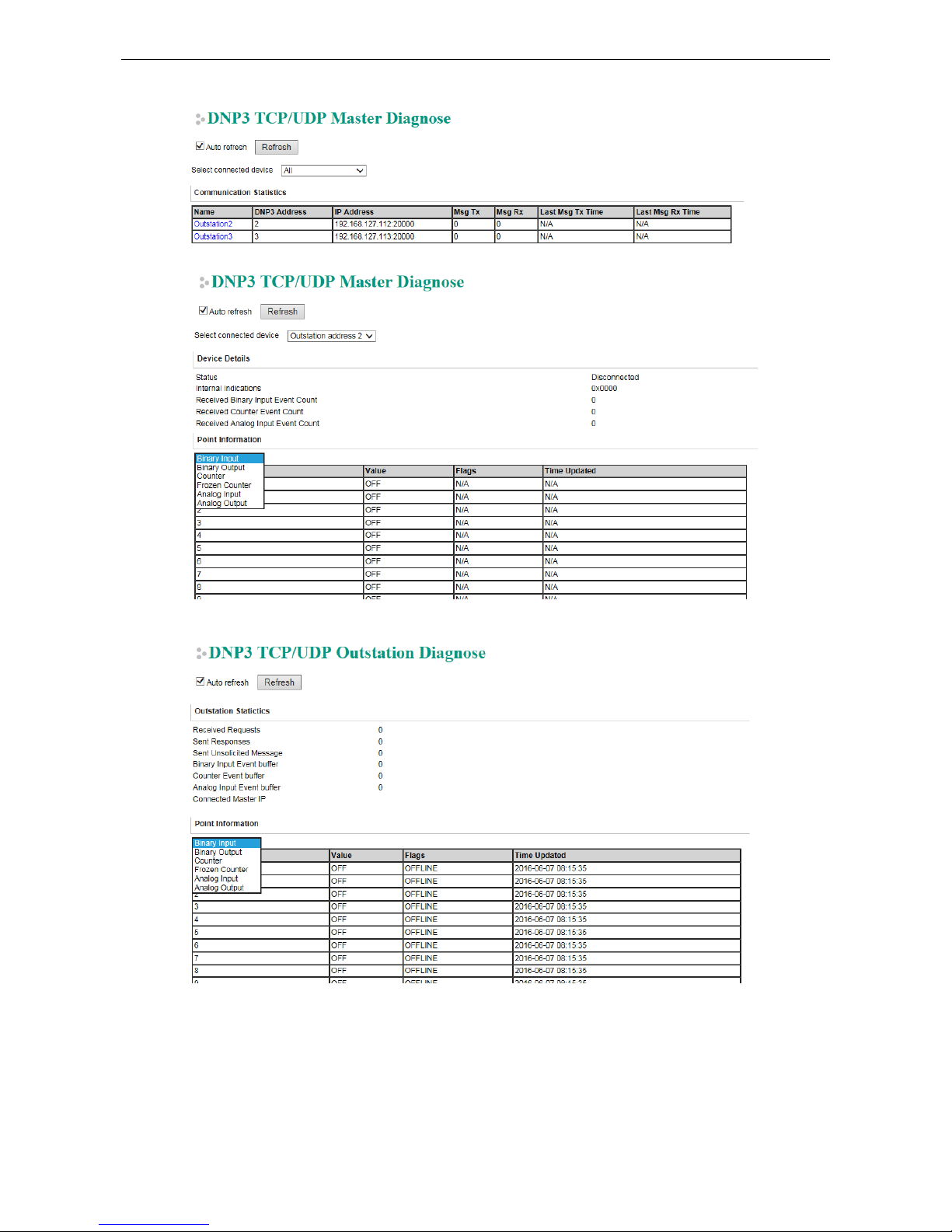Click the Time Updated header in the Outstation table
952x1232 pixels.
coord(626,855)
